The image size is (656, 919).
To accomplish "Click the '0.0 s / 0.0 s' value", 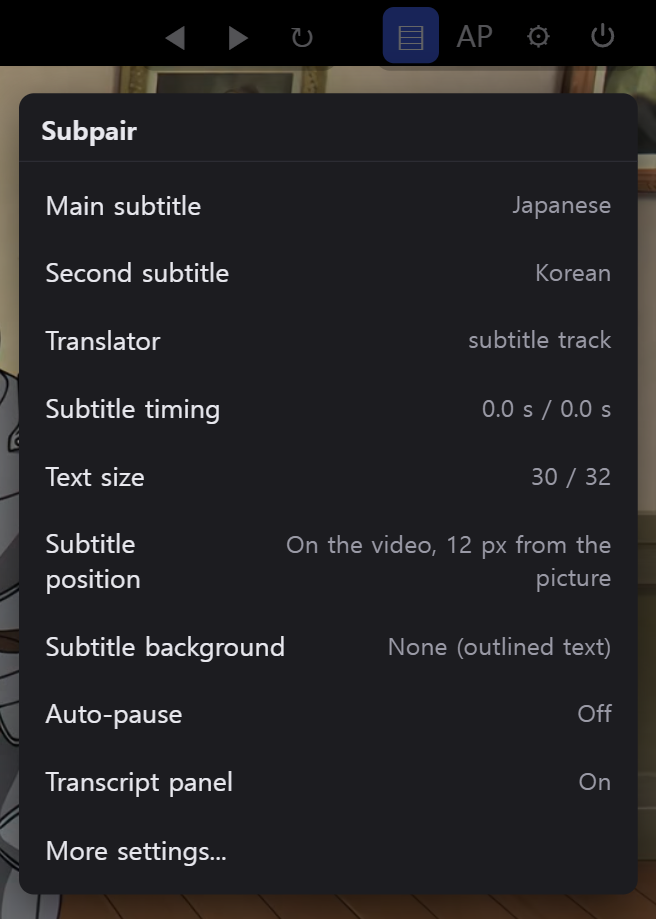I will coord(546,409).
